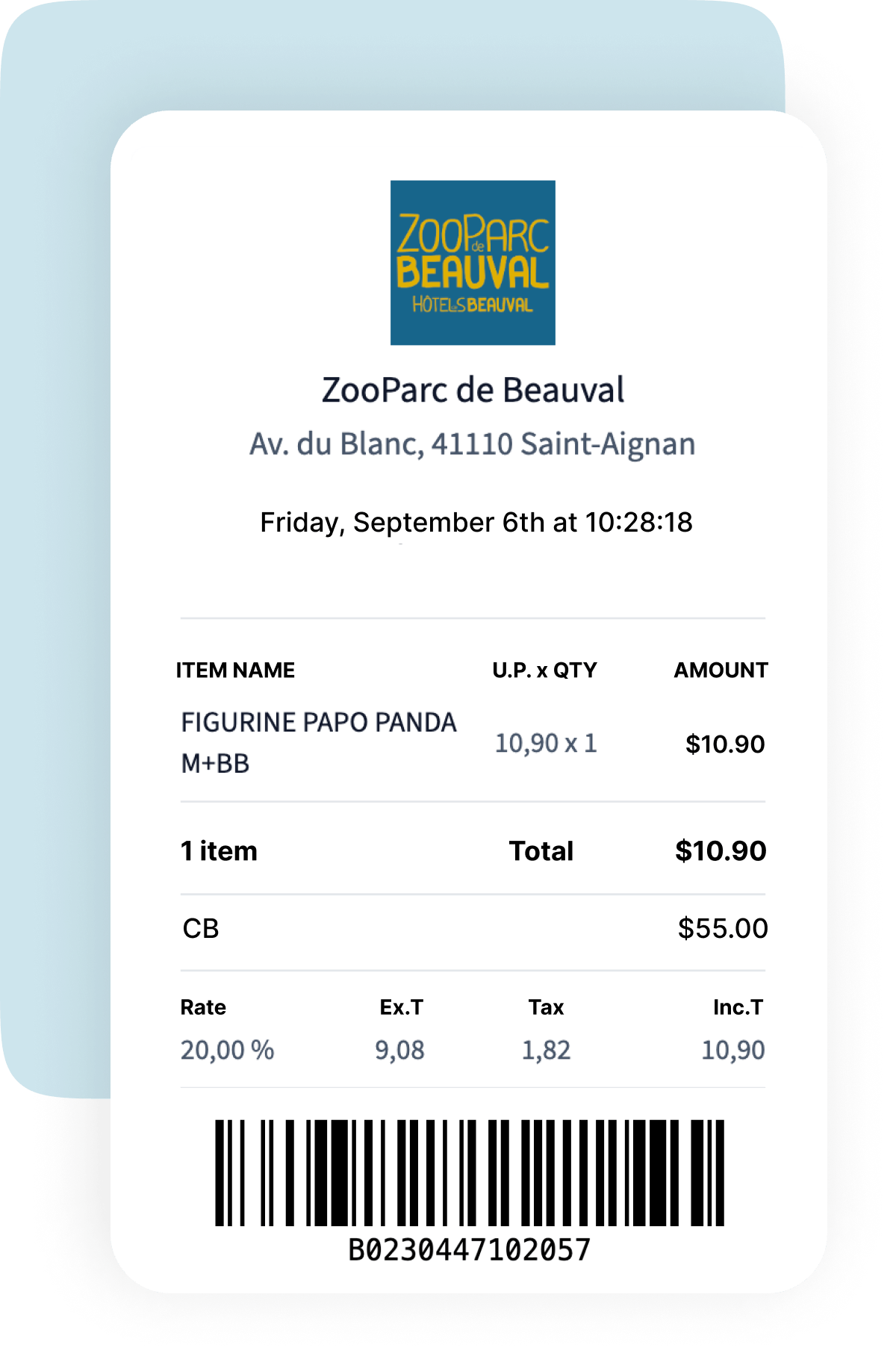896x1362 pixels.
Task: Click the item amount $10.90
Action: pyautogui.click(x=725, y=744)
